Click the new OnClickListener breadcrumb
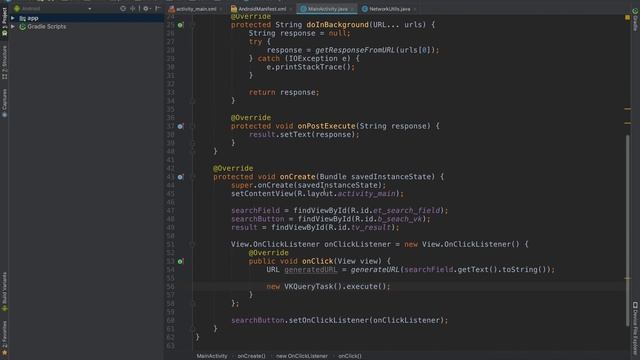Screen dimensions: 640x360 pyautogui.click(x=302, y=356)
